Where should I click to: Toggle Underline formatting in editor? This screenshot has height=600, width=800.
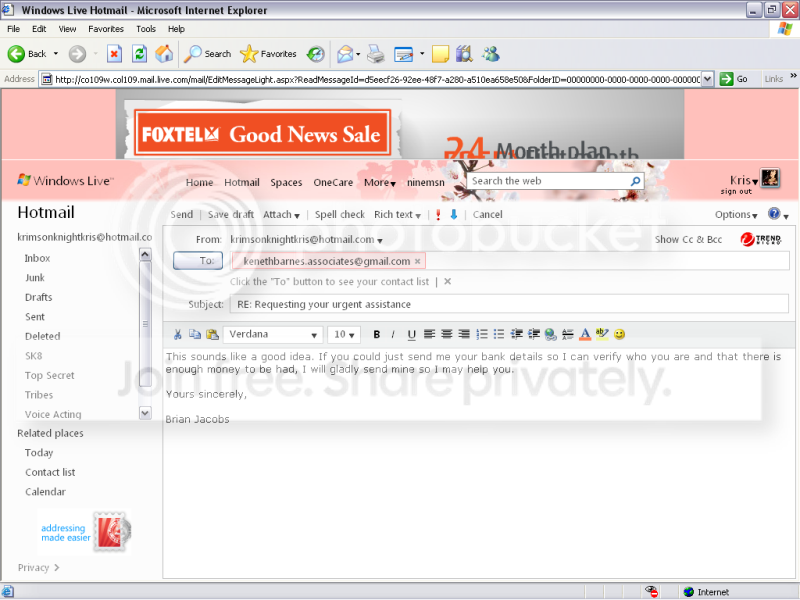pos(412,334)
